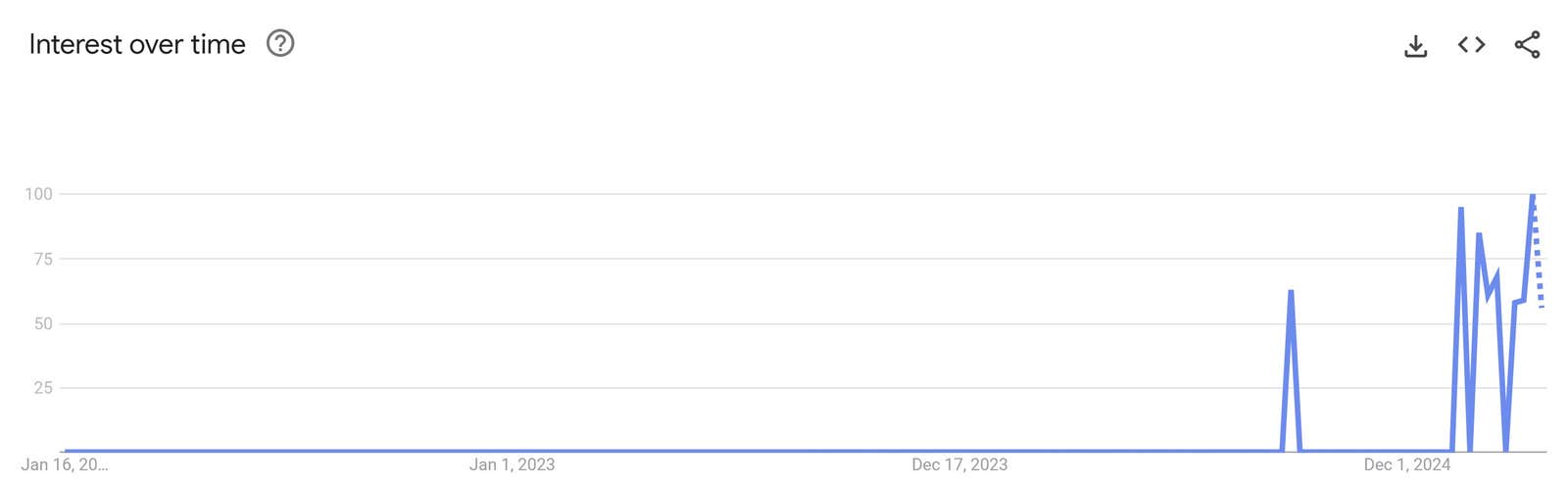Click the "Dec 1, 2024" date label
1568x487 pixels.
pos(1406,464)
